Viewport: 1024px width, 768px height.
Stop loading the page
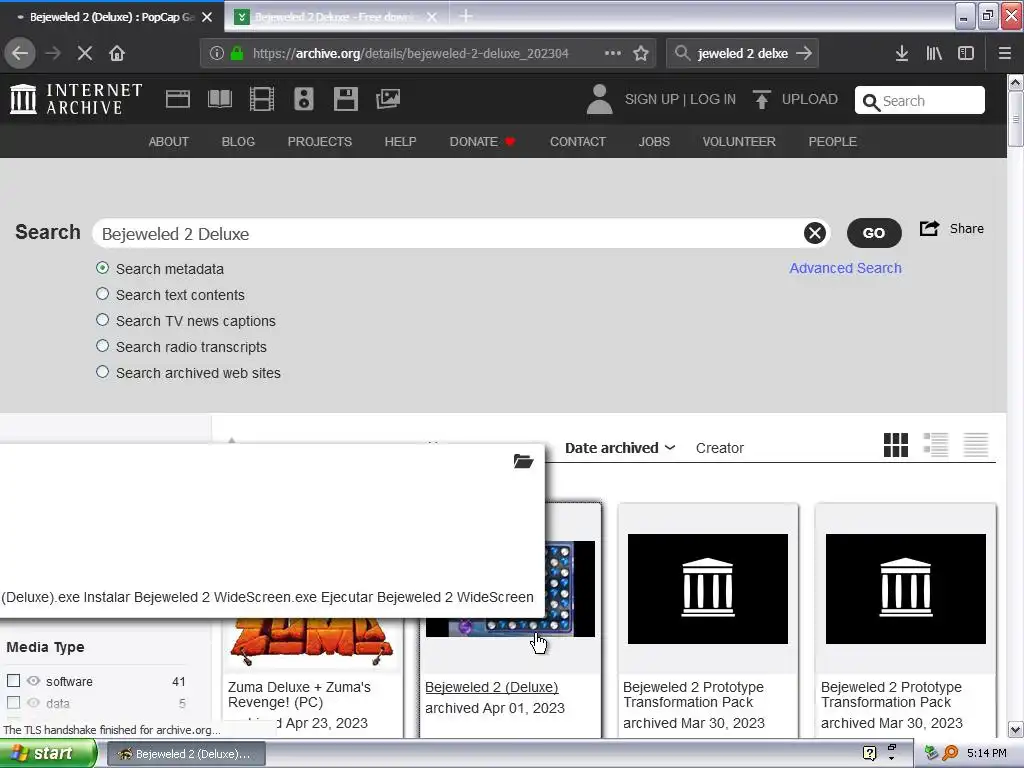[84, 53]
